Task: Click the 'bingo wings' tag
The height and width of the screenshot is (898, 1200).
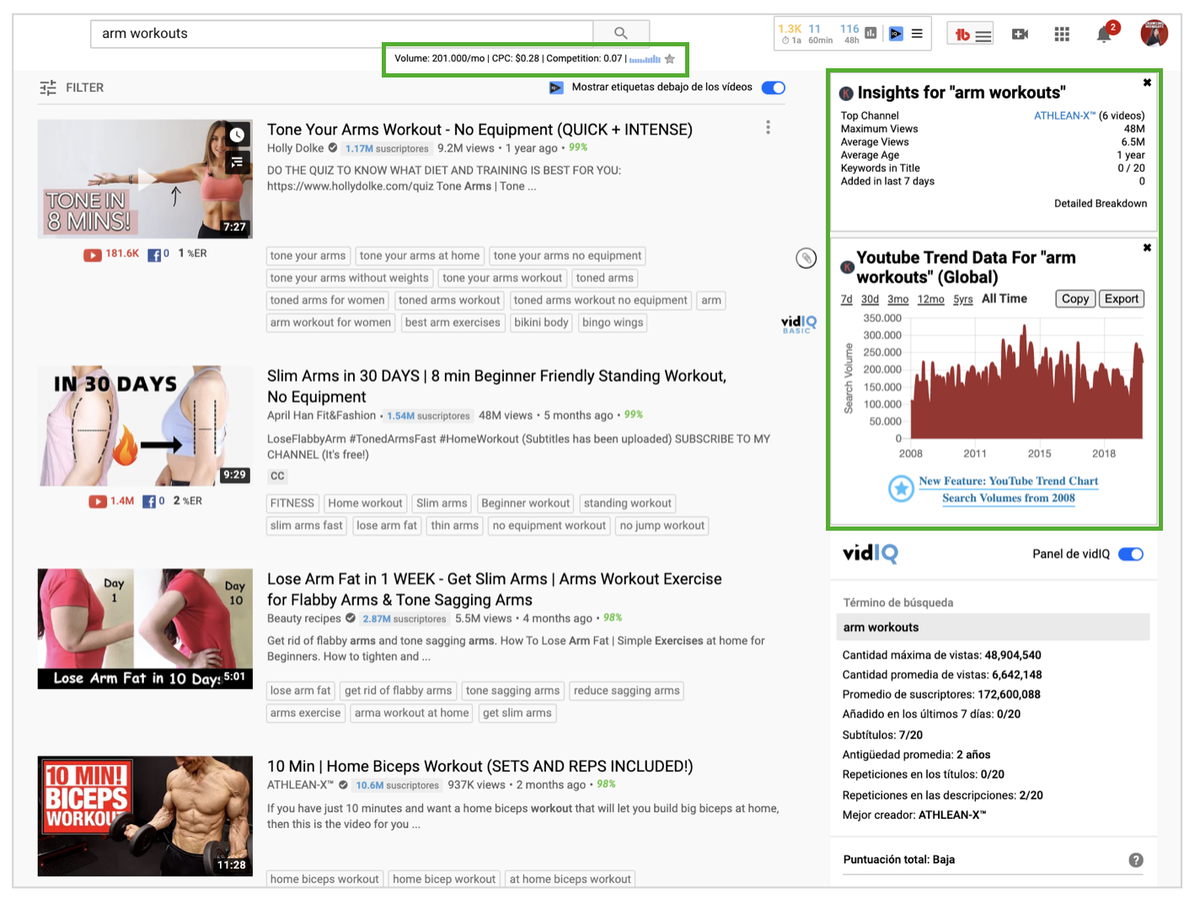Action: click(613, 323)
